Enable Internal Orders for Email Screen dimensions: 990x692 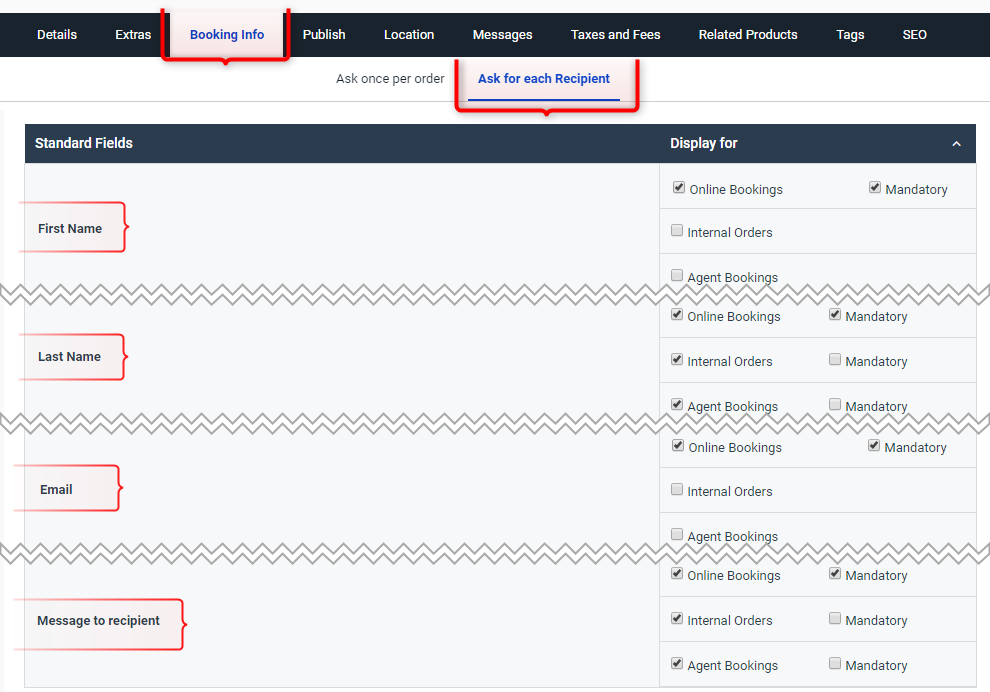pos(677,489)
